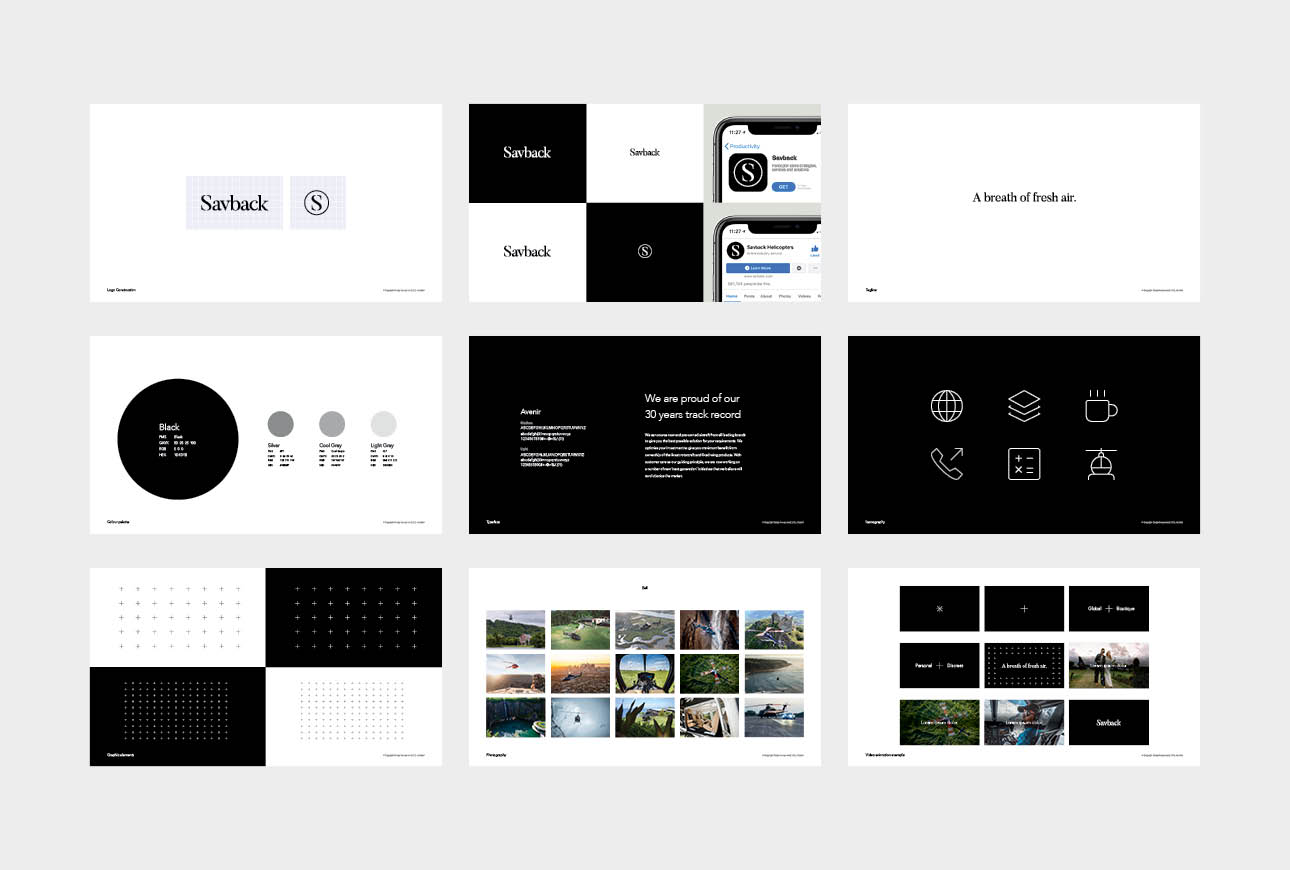Select the helicopter cockpit interior photo

645,674
